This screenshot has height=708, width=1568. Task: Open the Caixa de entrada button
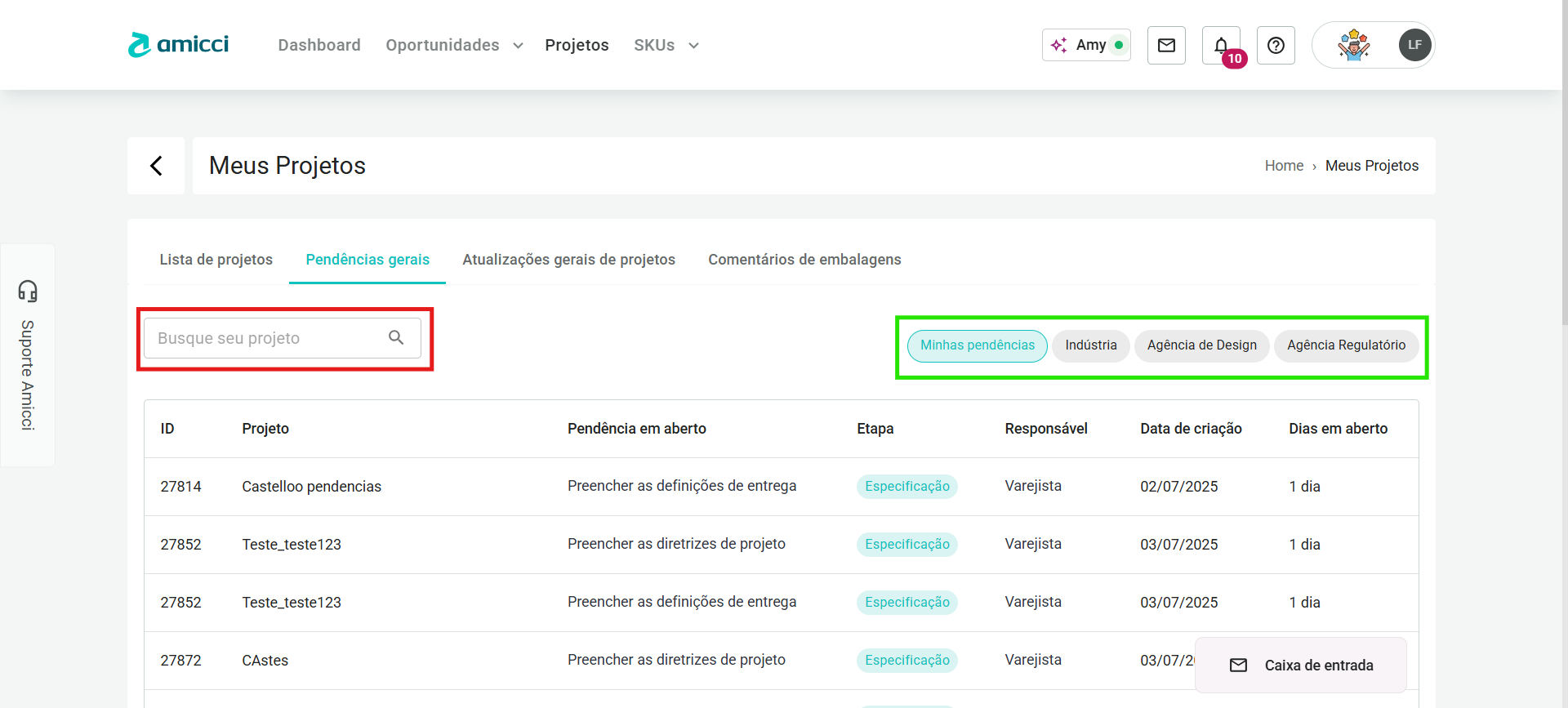(1301, 666)
